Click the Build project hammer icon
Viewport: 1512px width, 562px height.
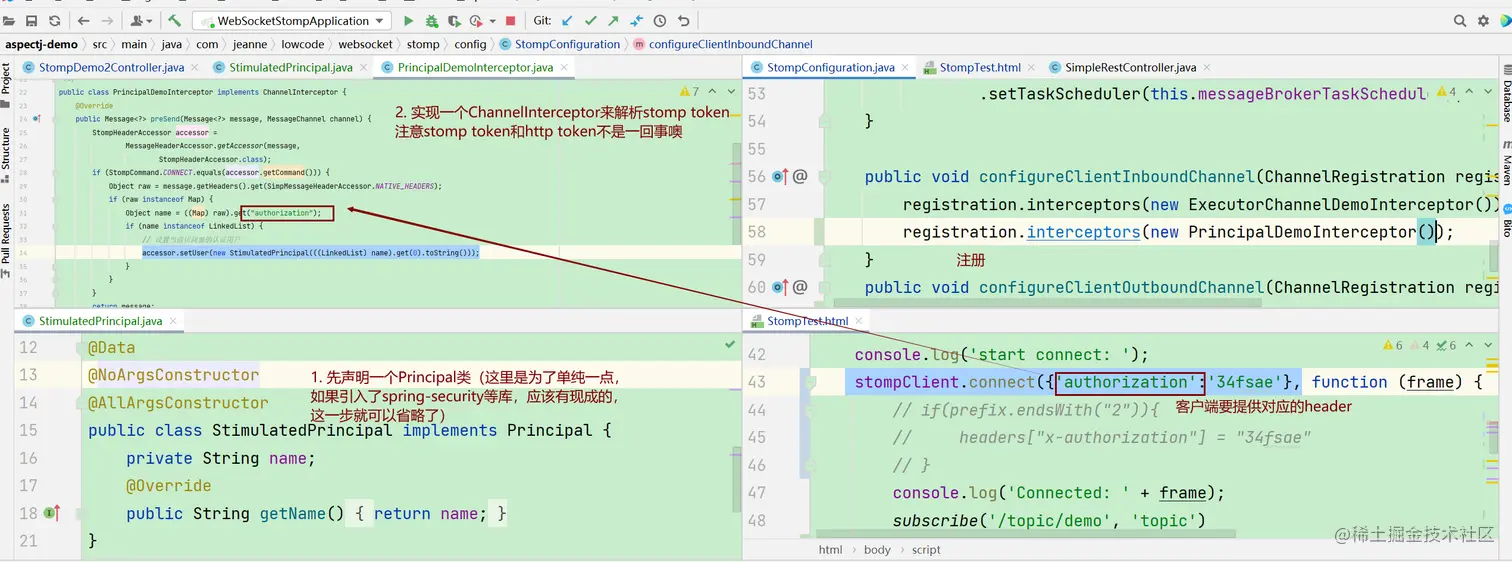pyautogui.click(x=175, y=21)
